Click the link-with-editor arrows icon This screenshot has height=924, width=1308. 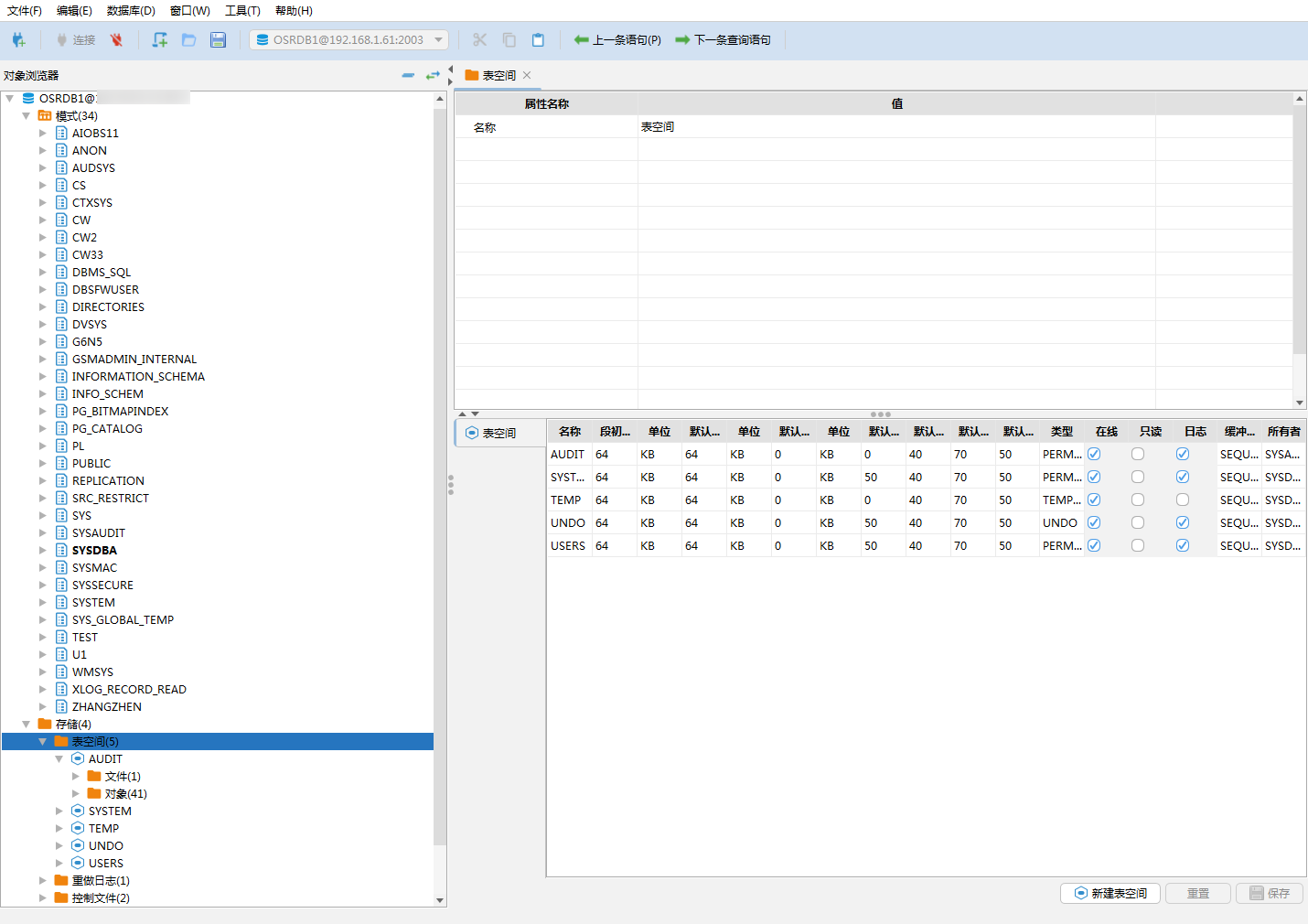click(433, 75)
